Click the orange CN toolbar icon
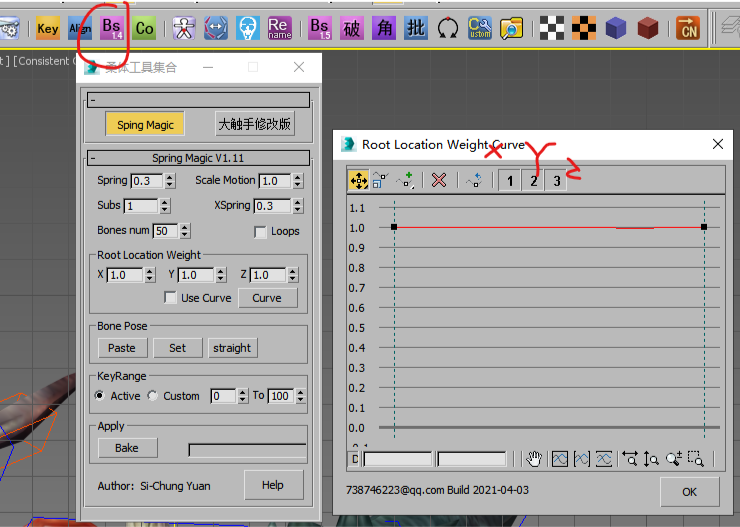This screenshot has width=740, height=527. pos(688,28)
